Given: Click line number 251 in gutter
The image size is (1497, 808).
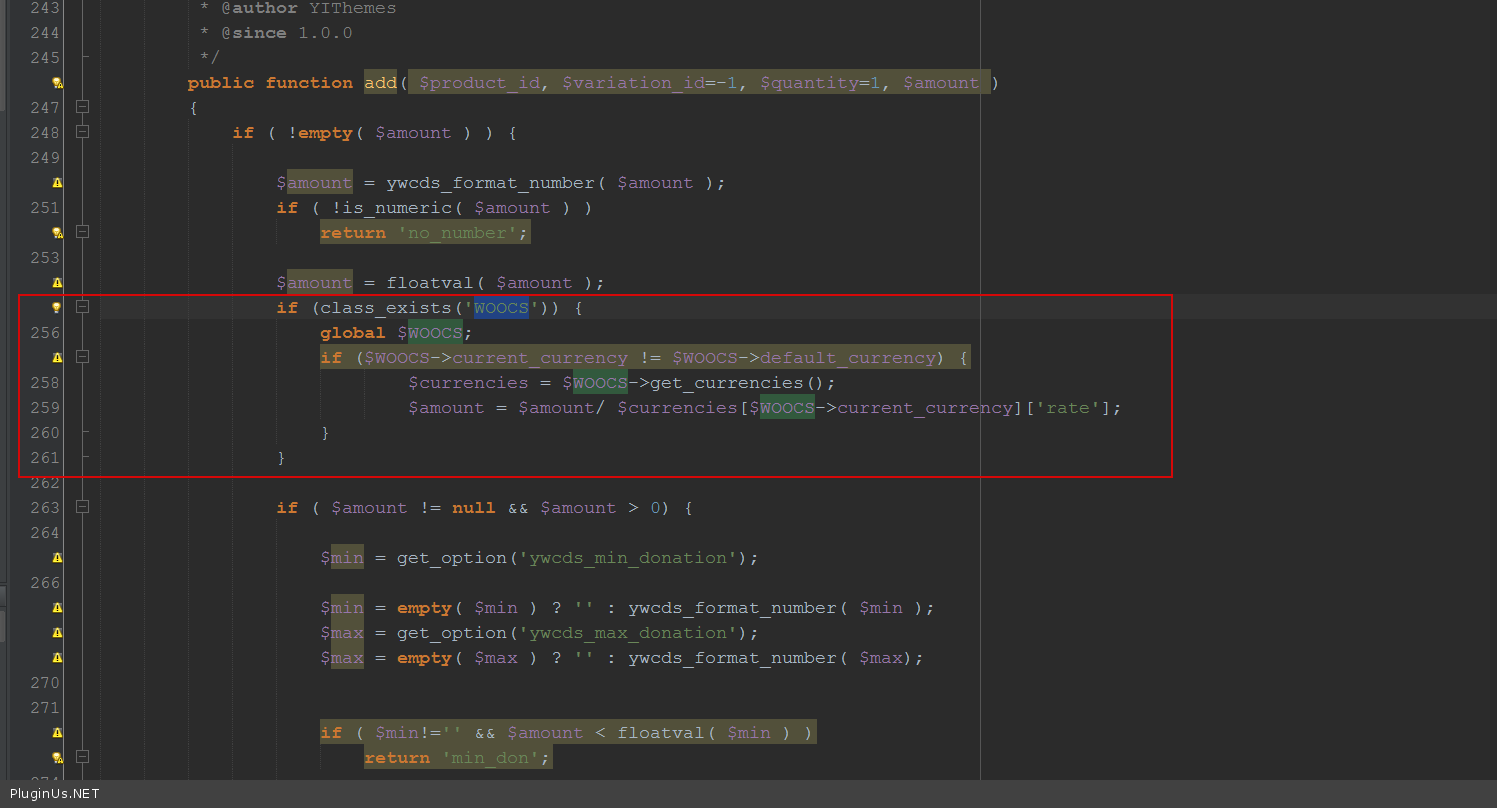Looking at the screenshot, I should coord(45,208).
